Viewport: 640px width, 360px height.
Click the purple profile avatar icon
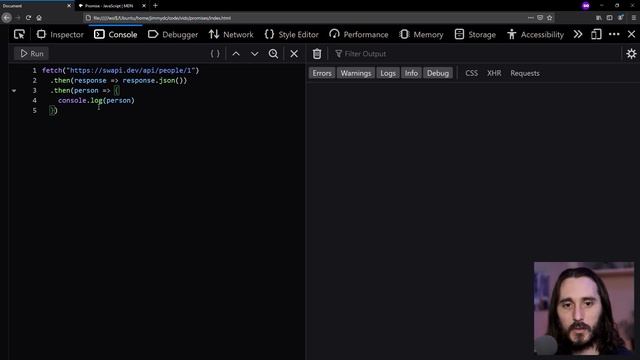pos(586,6)
